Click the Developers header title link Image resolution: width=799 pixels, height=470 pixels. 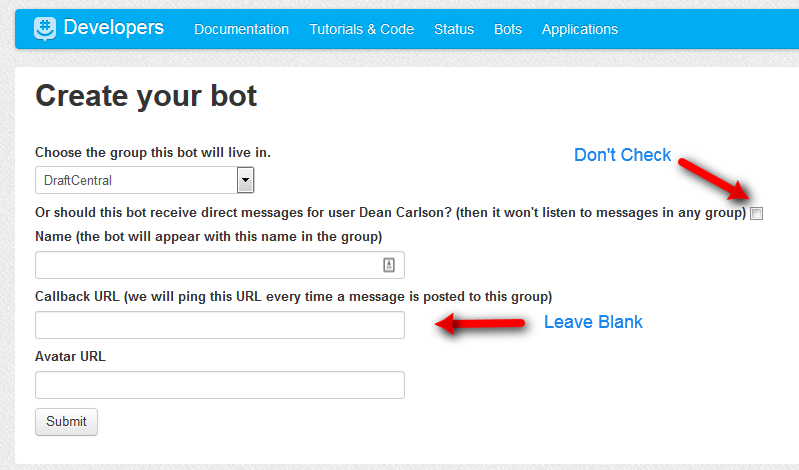click(113, 28)
